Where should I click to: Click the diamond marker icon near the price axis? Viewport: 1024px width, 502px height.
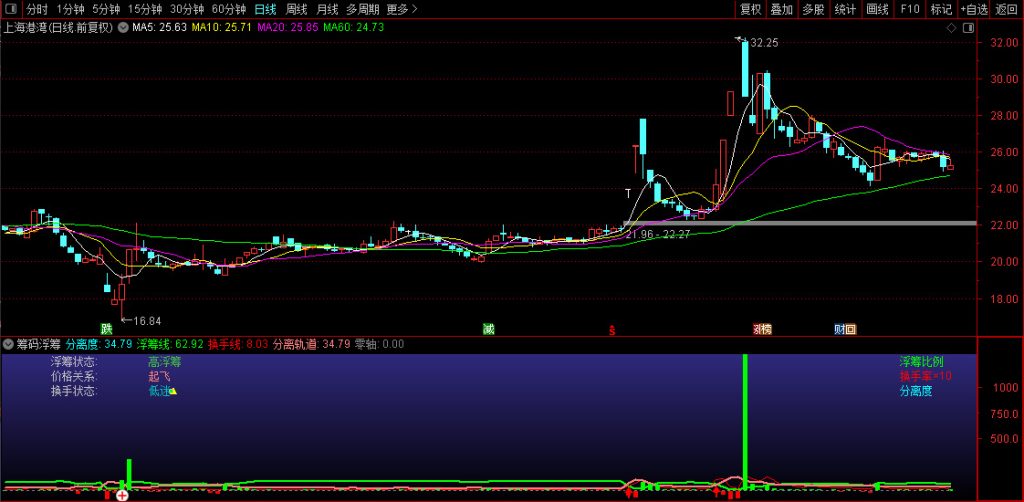(x=950, y=28)
